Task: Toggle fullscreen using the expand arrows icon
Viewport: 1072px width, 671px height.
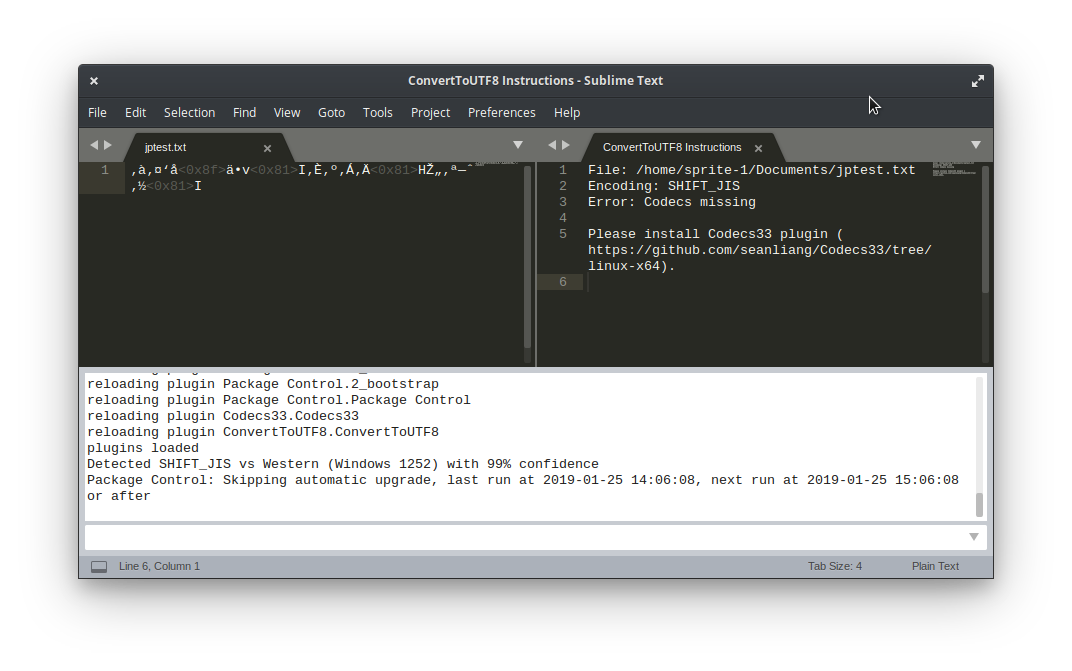Action: (x=978, y=80)
